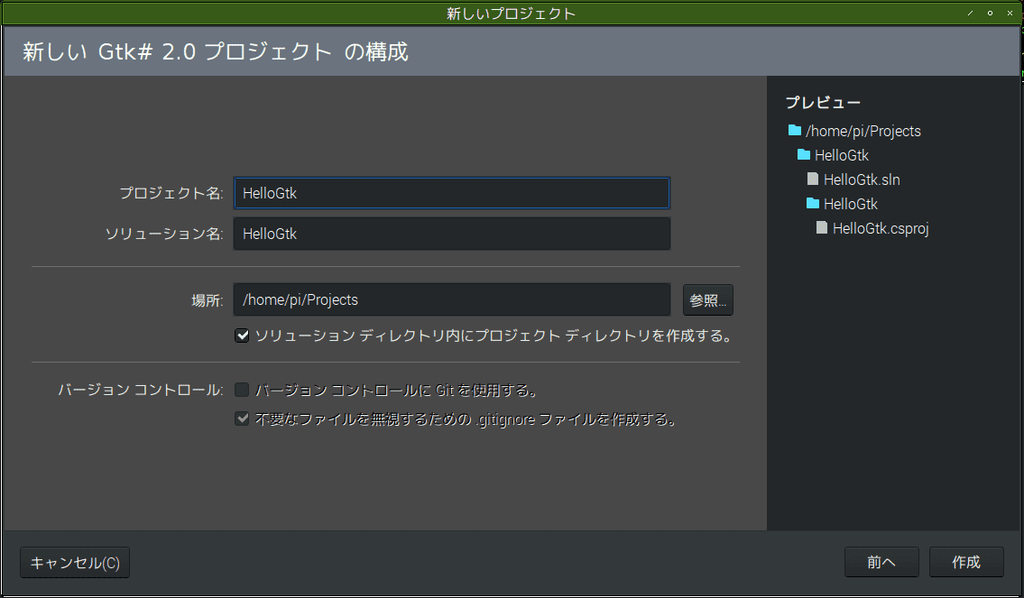Enable using Git for version control
Image resolution: width=1024 pixels, height=598 pixels.
point(242,389)
